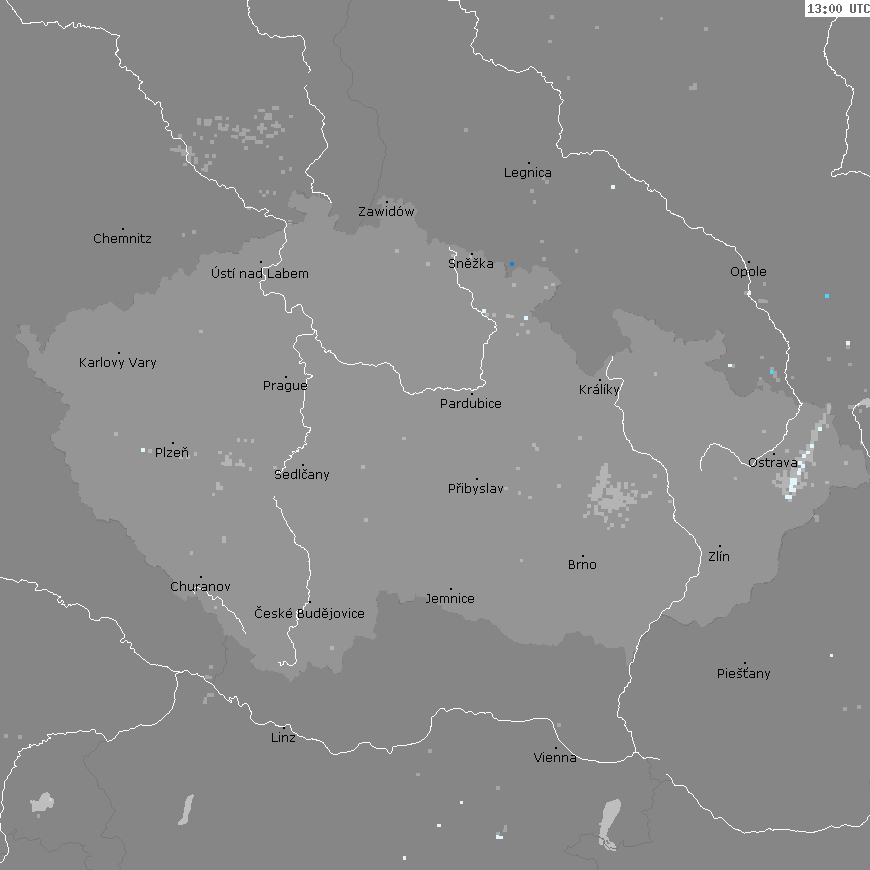Select the Vienna city label
The image size is (870, 870).
click(555, 758)
